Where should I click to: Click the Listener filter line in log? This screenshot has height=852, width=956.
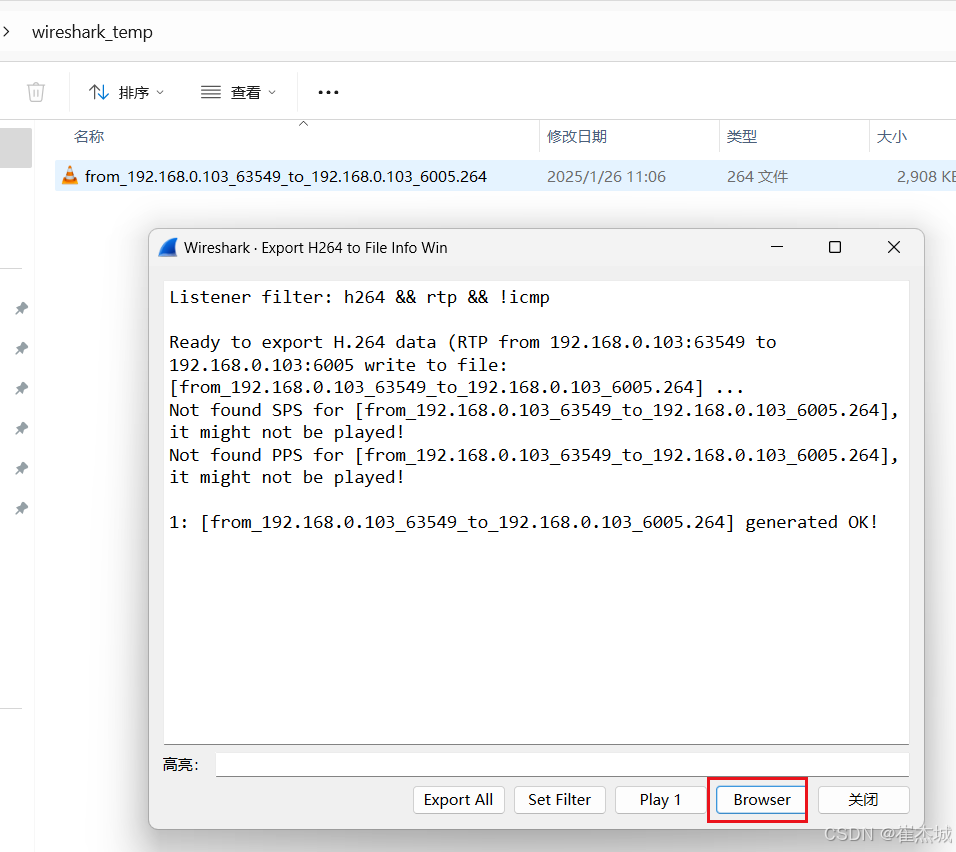pos(359,297)
